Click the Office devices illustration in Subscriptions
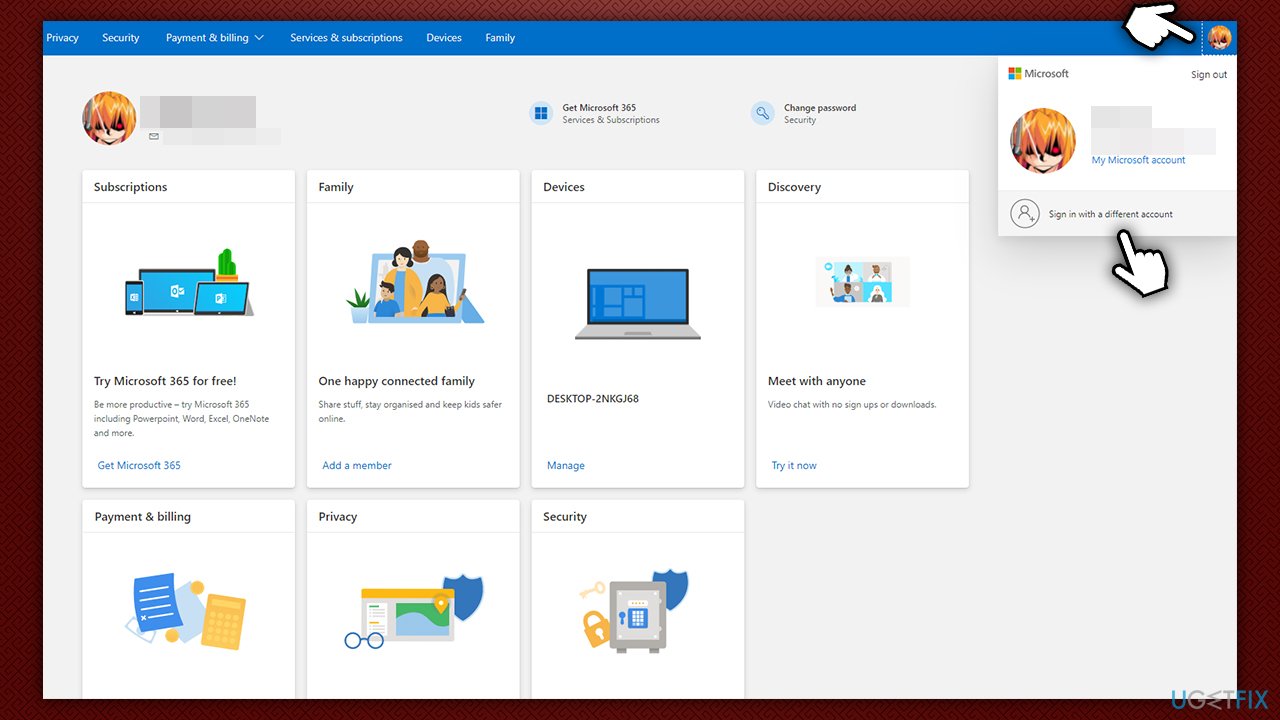1280x720 pixels. (188, 283)
